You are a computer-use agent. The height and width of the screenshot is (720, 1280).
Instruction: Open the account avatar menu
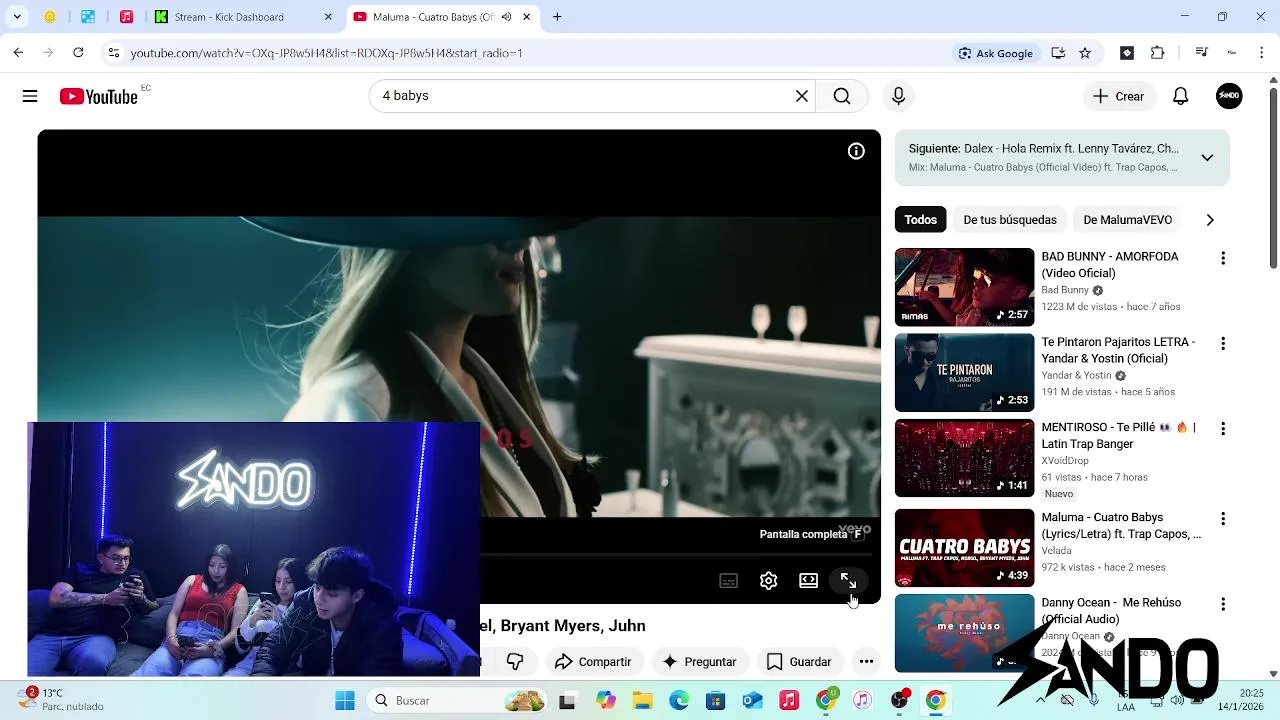pyautogui.click(x=1229, y=96)
